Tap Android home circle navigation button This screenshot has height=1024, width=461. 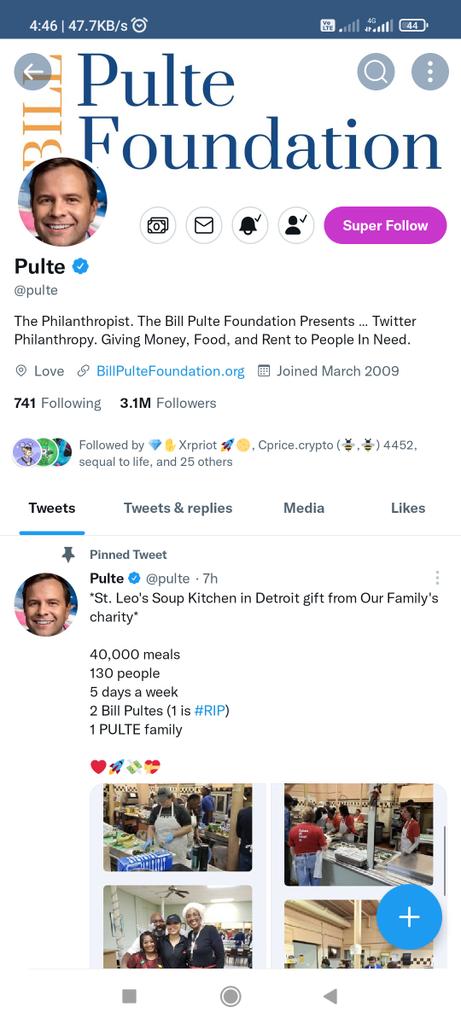(230, 996)
